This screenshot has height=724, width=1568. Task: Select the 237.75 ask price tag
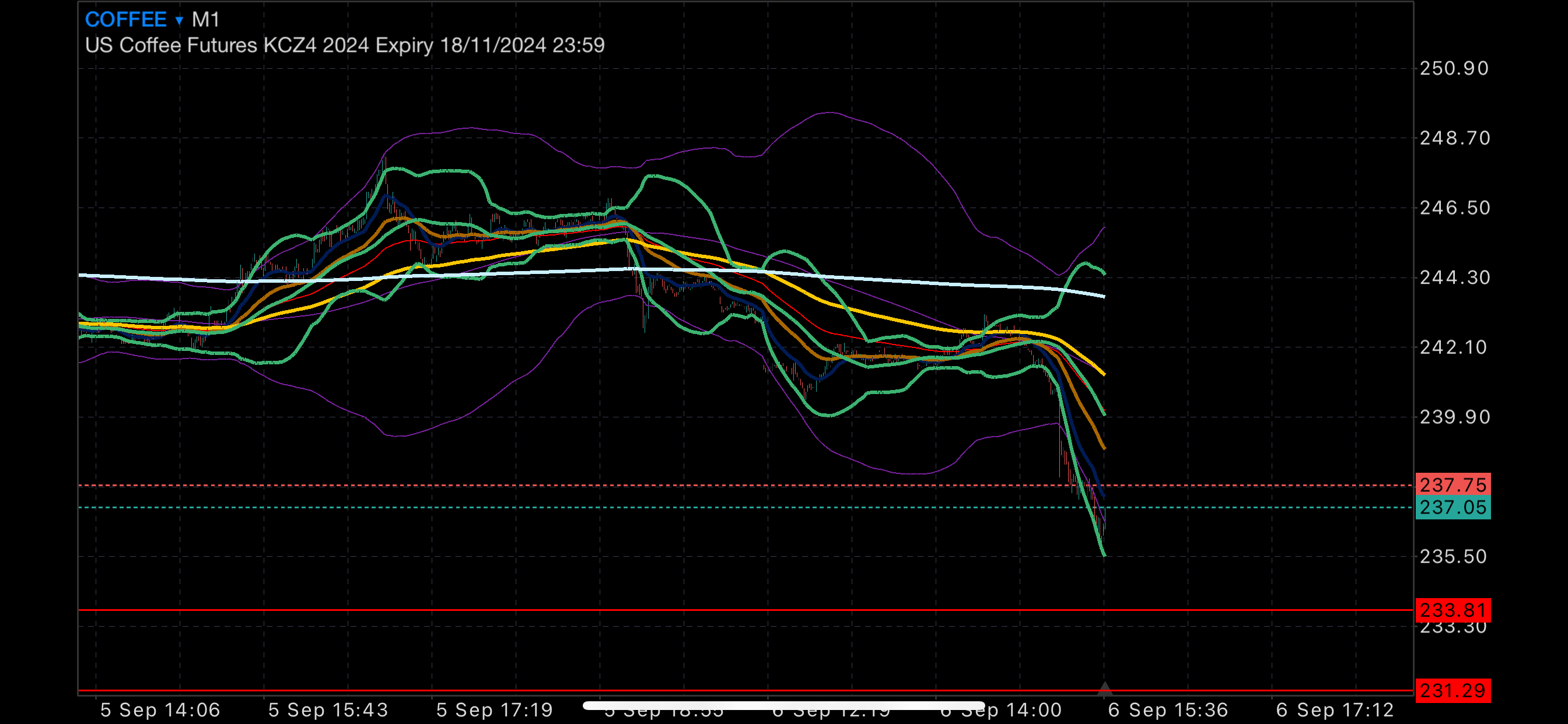coord(1452,485)
